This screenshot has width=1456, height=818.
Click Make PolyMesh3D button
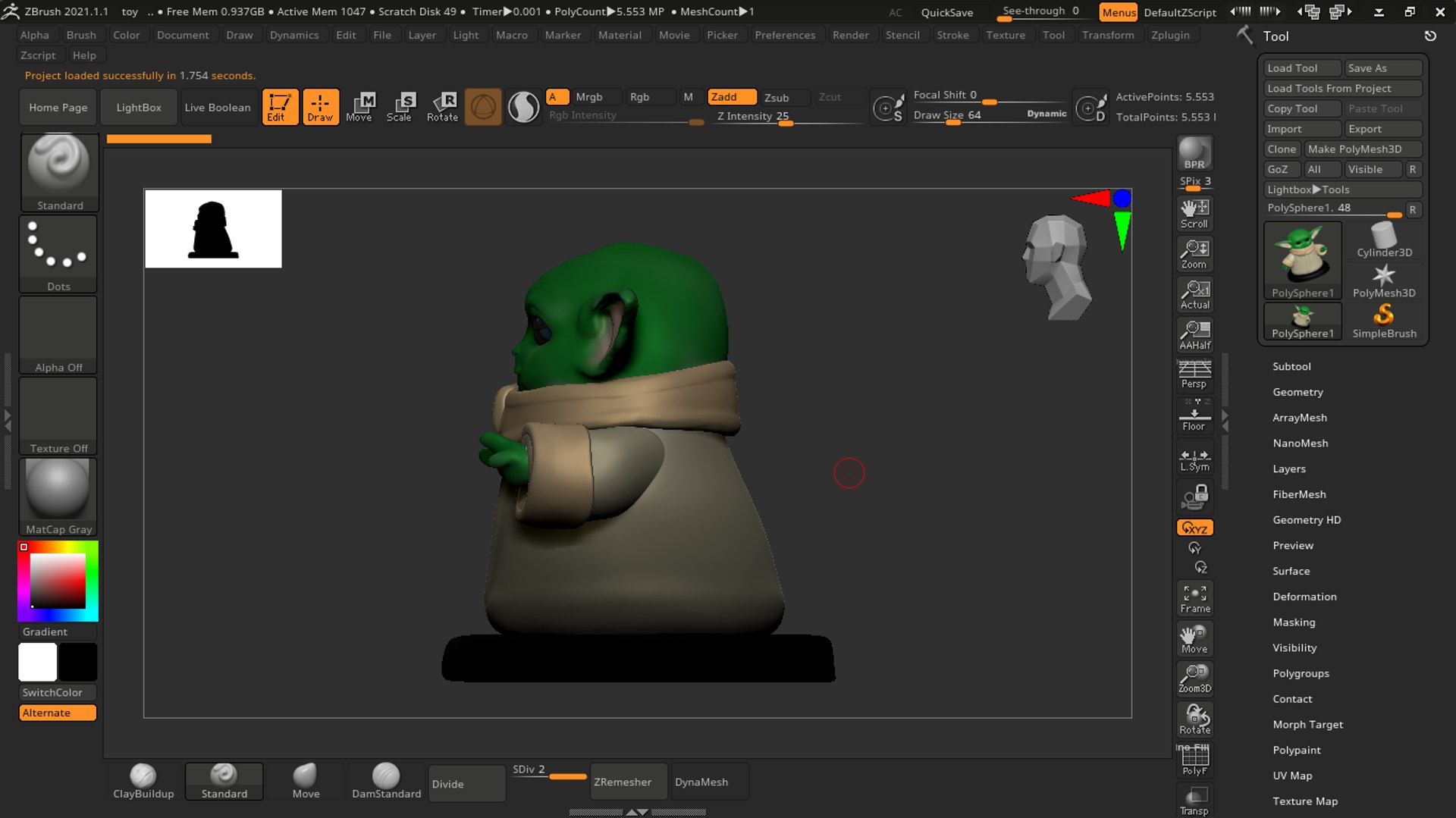(1363, 149)
